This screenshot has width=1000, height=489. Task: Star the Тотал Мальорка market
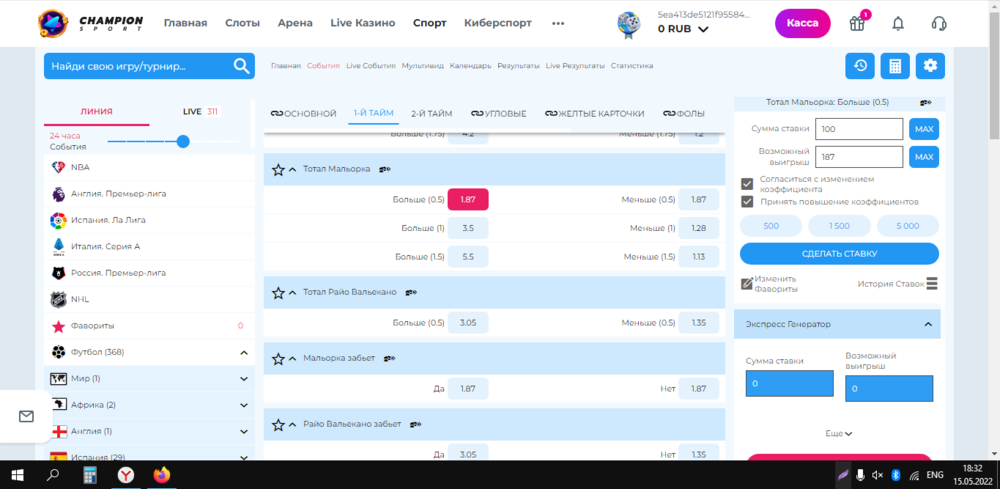[278, 170]
